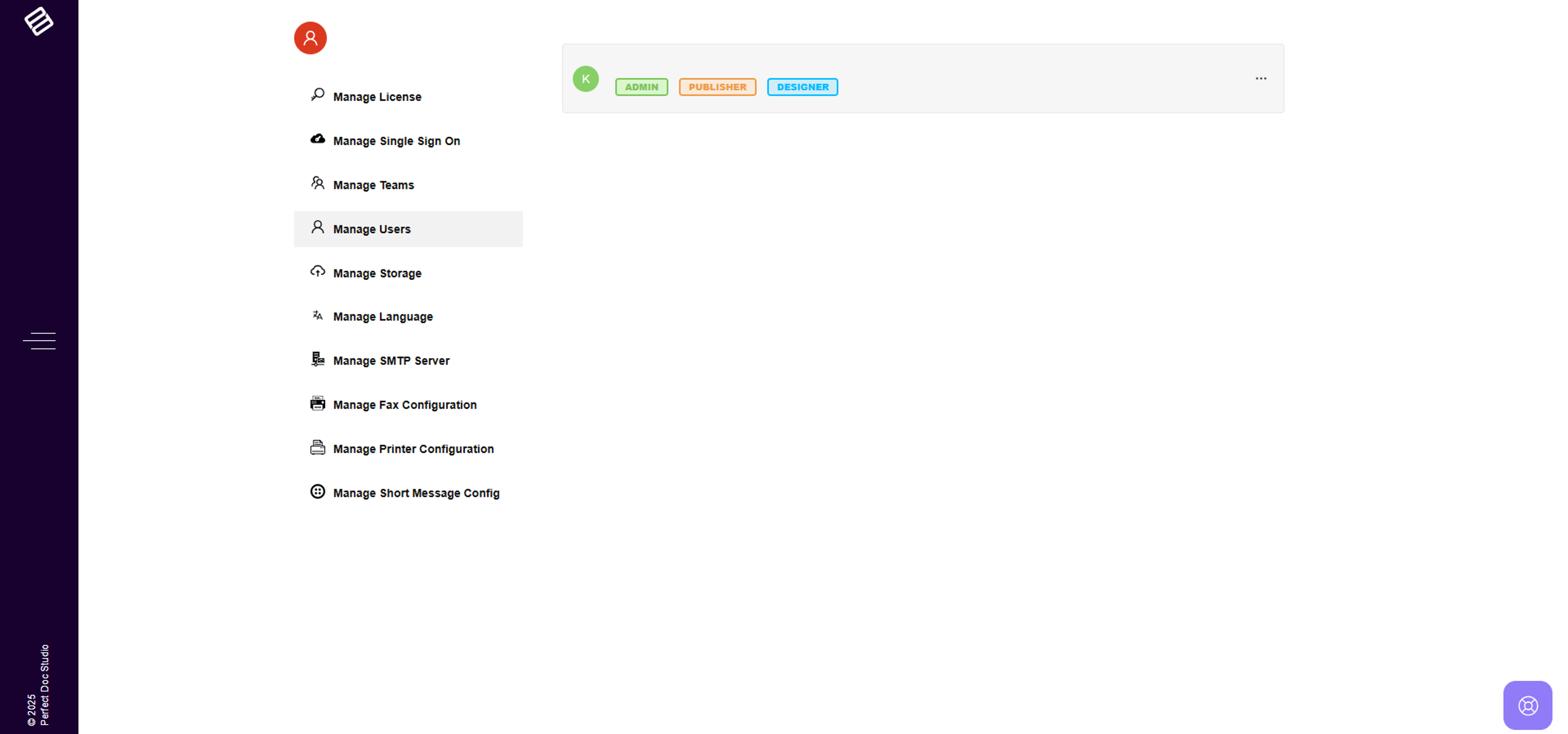
Task: Click the PUBLISHER role badge
Action: click(x=717, y=87)
